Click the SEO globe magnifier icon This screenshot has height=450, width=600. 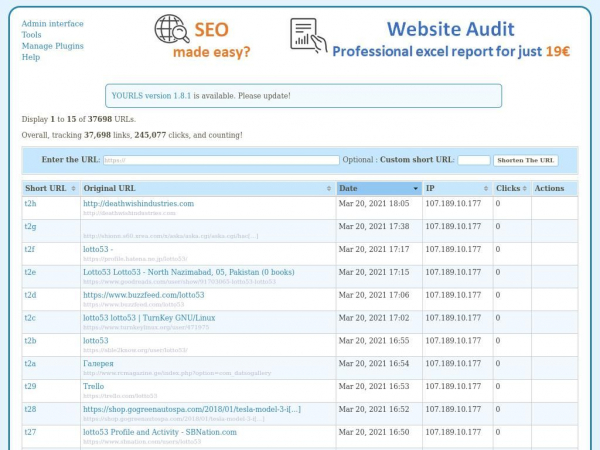pyautogui.click(x=172, y=29)
